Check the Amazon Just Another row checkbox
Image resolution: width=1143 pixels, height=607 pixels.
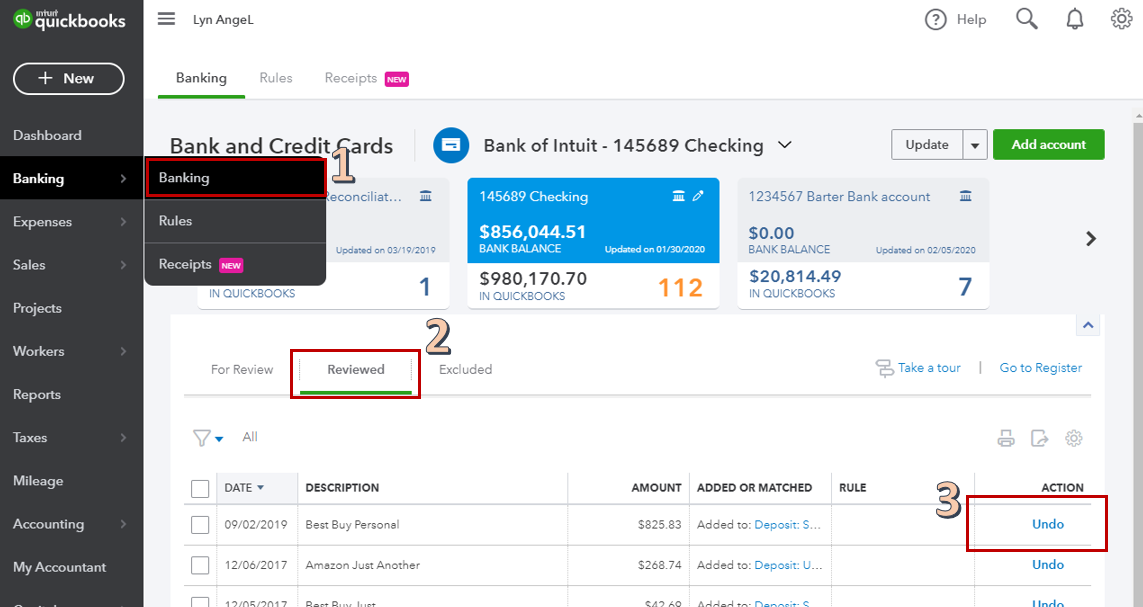[x=200, y=565]
